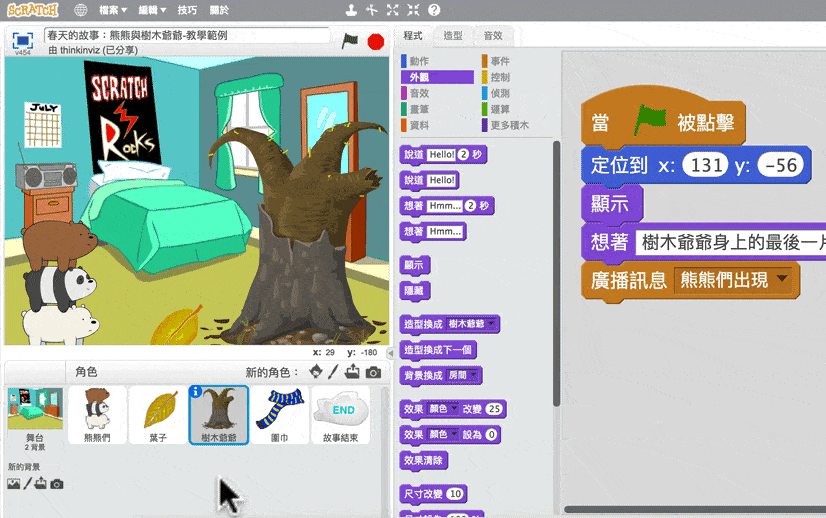
Task: Open the 關於 menu
Action: tap(219, 10)
